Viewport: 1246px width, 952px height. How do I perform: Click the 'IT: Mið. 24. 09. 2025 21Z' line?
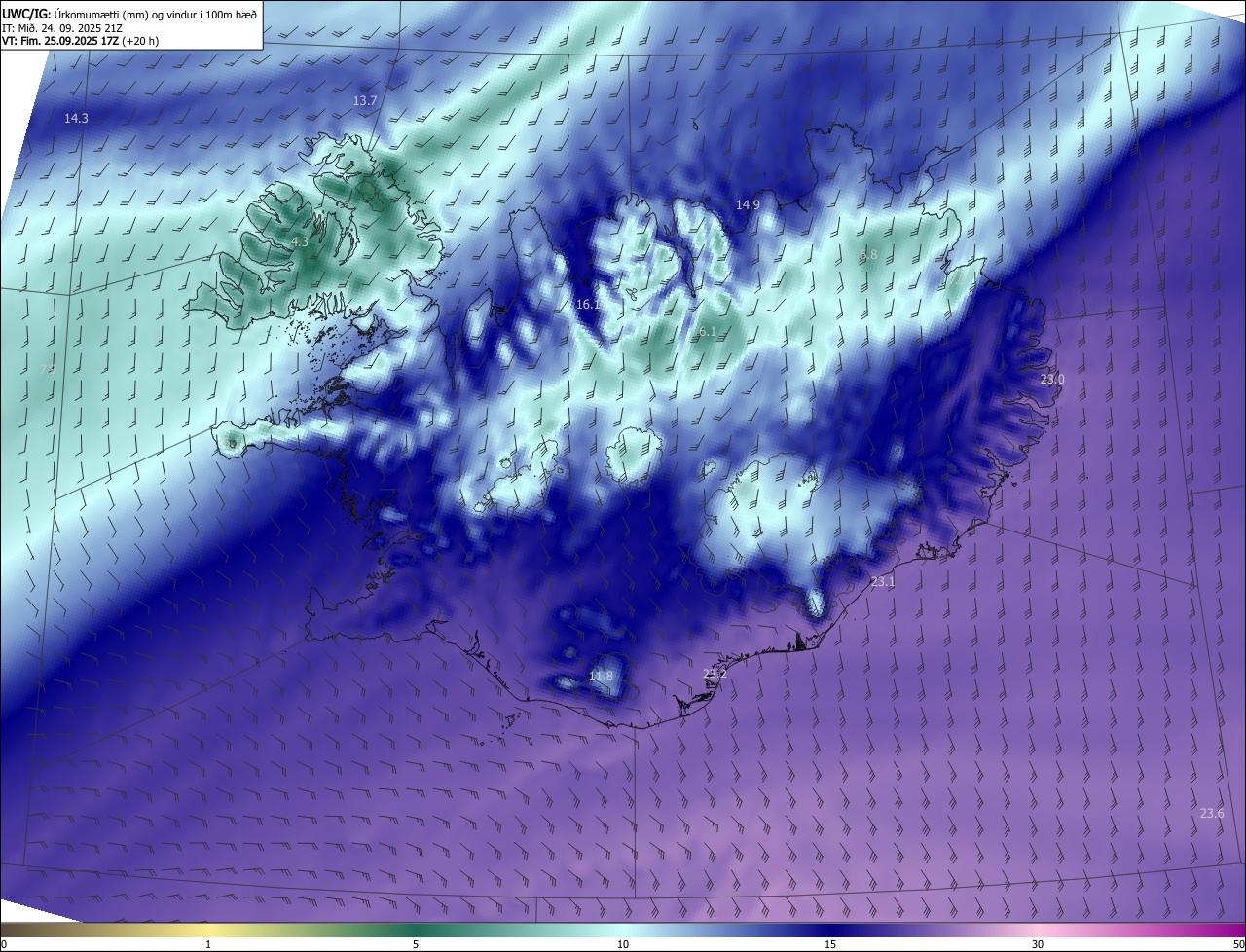coord(64,27)
